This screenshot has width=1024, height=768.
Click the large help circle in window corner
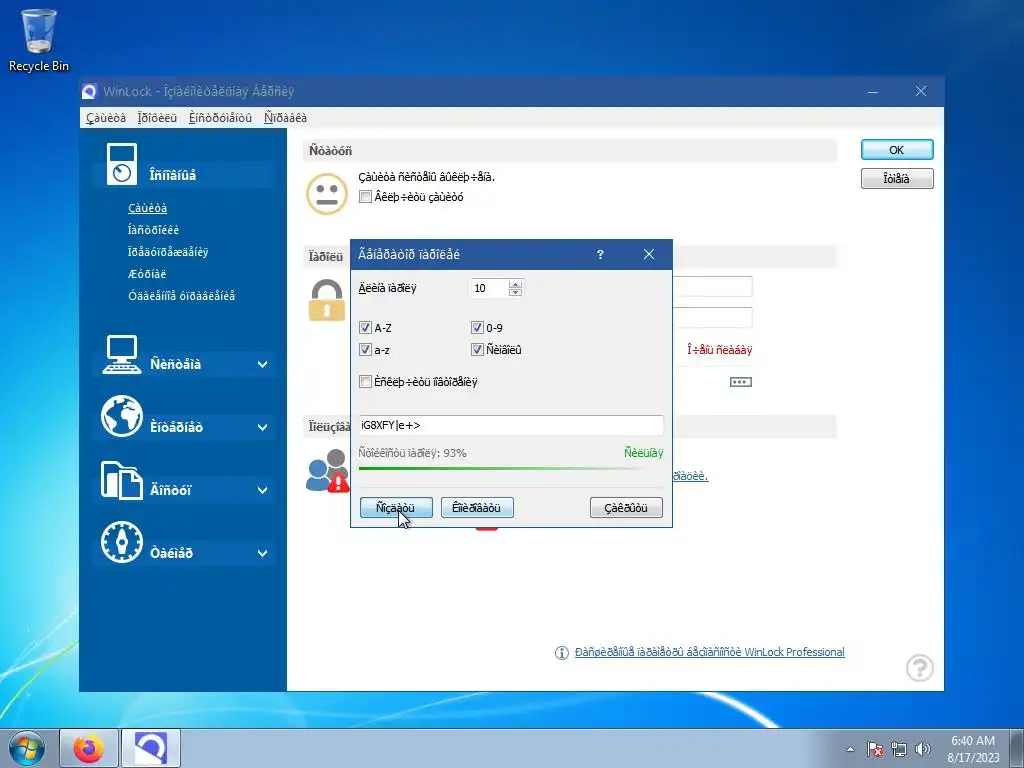coord(920,668)
